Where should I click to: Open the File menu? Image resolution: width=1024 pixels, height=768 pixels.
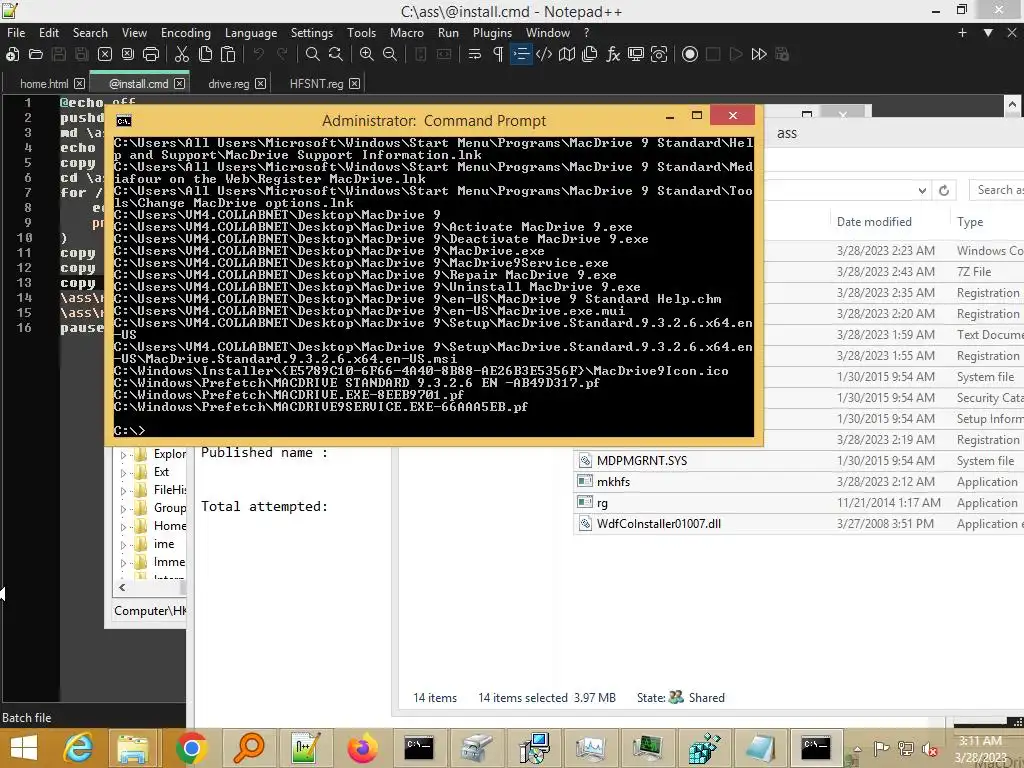click(16, 33)
